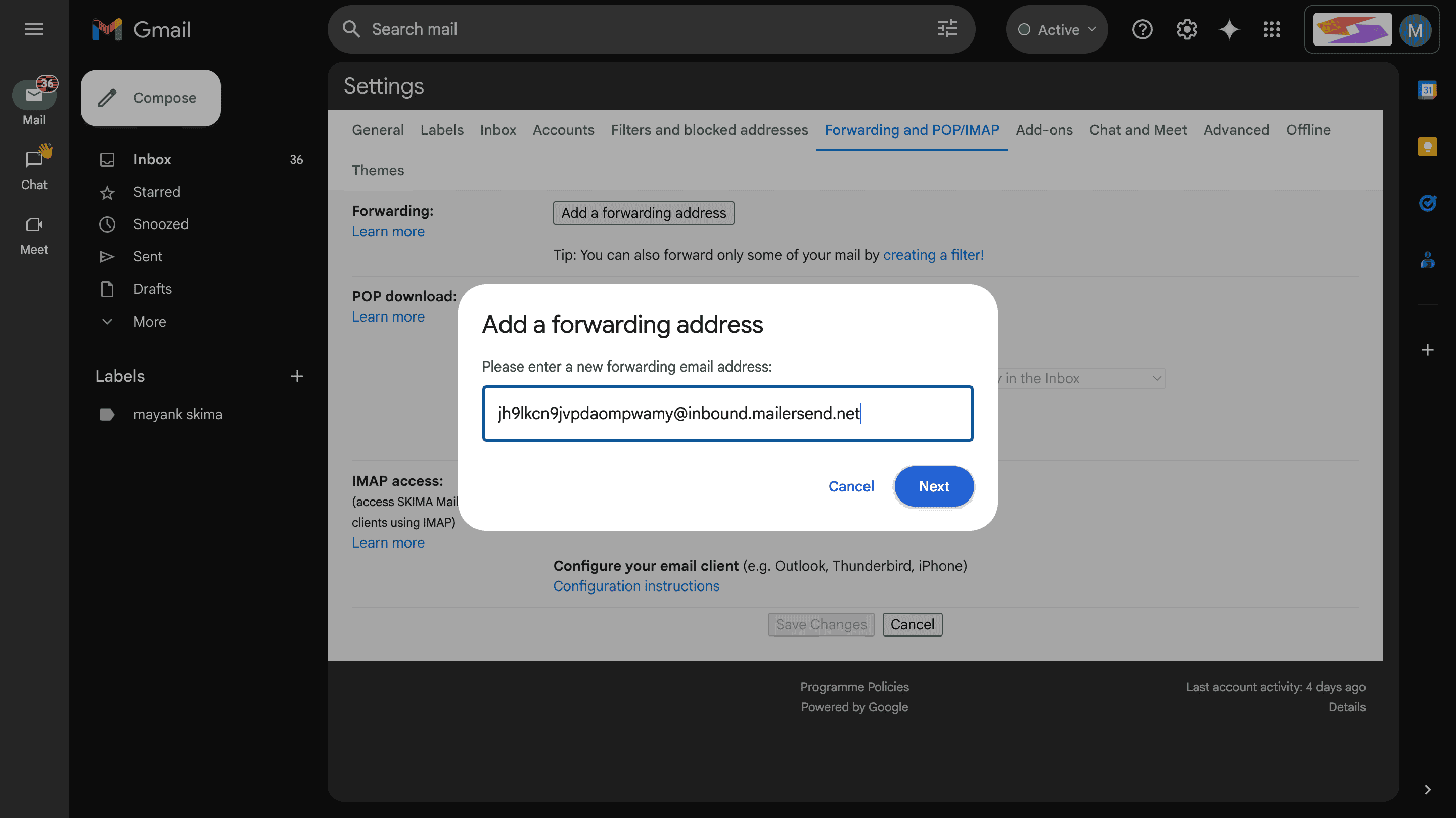Open the creating a filter link
This screenshot has height=818, width=1456.
pos(933,255)
